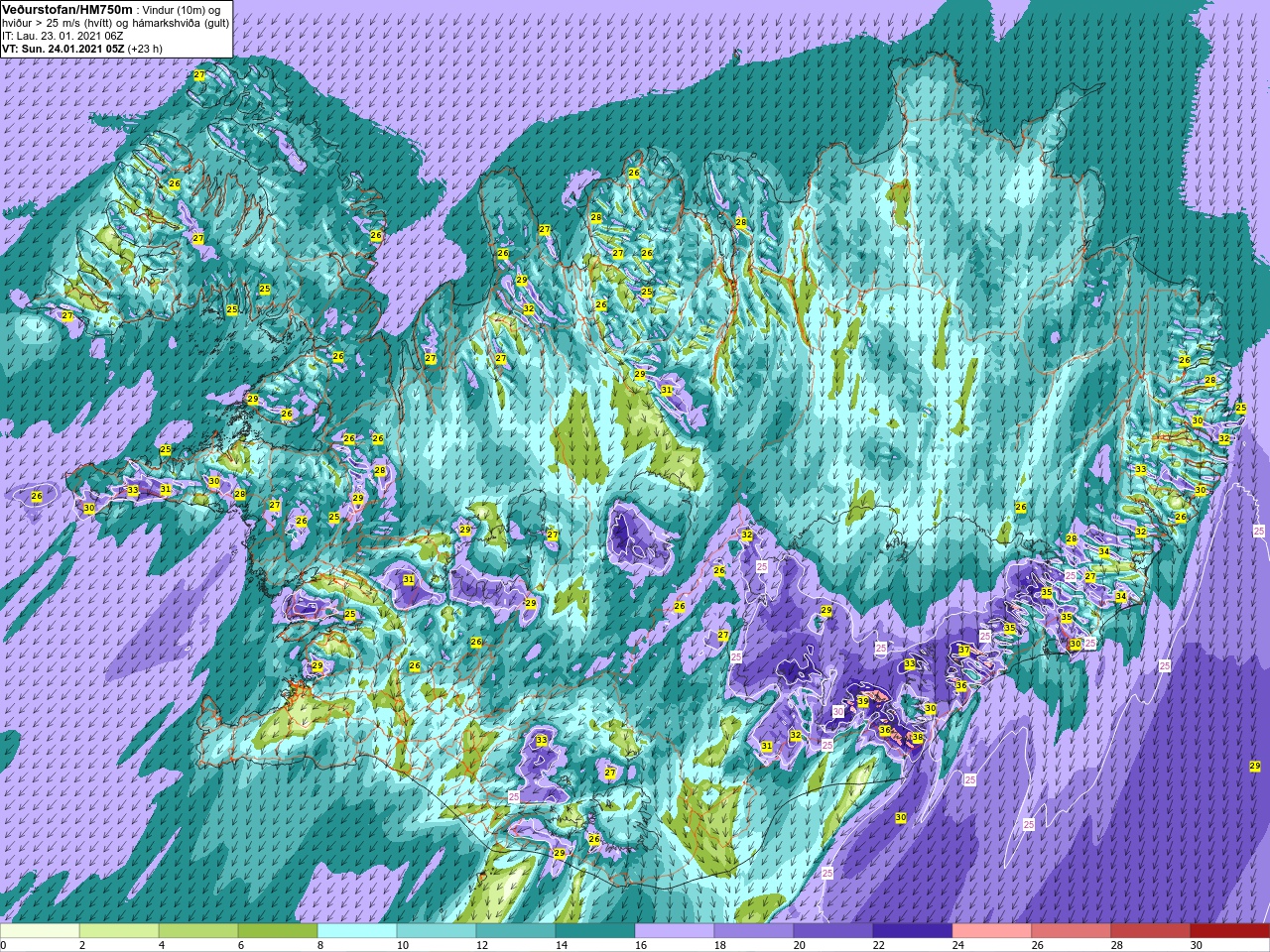Viewport: 1270px width, 952px height.
Task: Pick the 8–10 m/s pale cyan legend swatch
Action: pos(357,931)
